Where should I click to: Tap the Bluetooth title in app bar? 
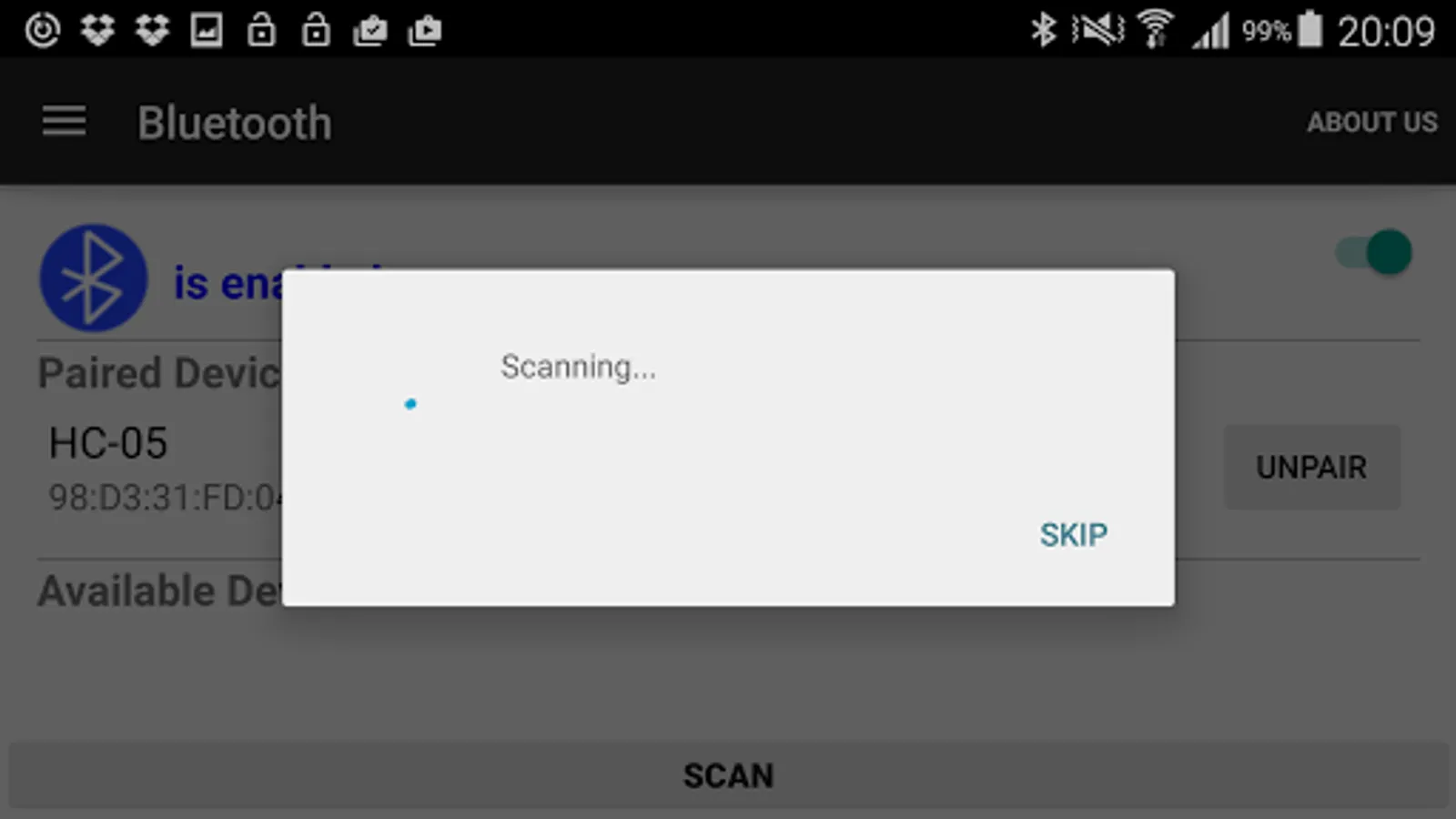point(235,123)
